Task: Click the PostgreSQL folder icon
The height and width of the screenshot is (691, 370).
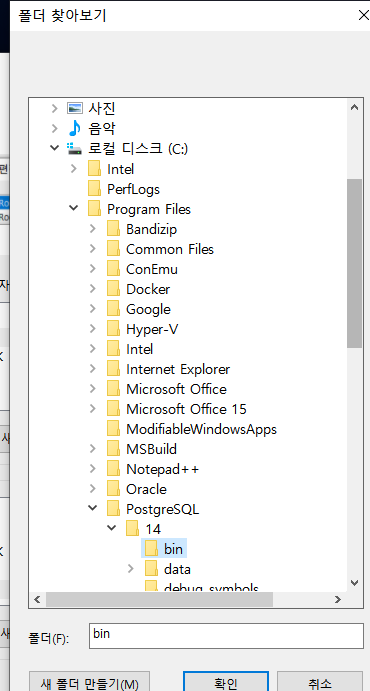Action: (x=113, y=509)
